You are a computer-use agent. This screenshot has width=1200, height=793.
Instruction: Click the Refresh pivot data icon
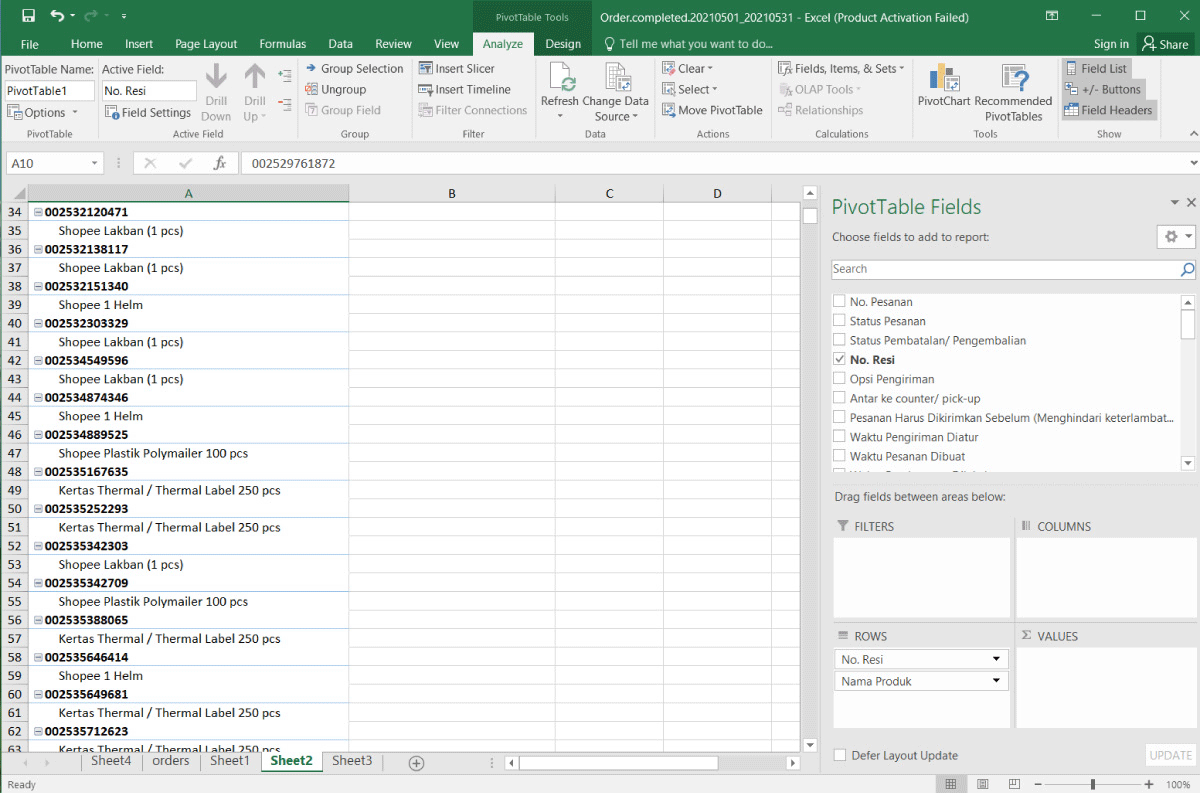coord(559,80)
